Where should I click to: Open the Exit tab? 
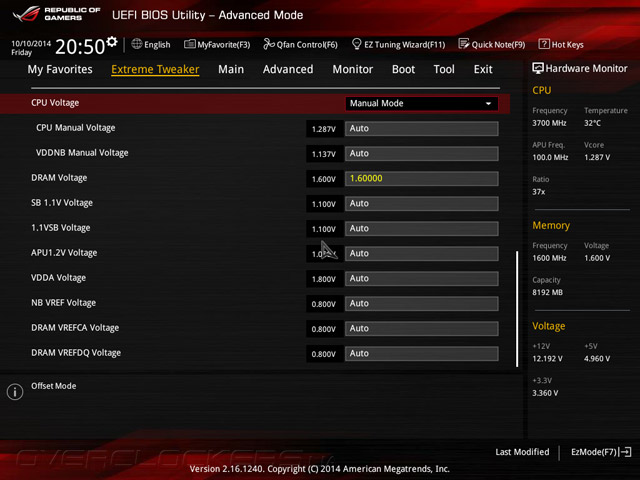483,69
